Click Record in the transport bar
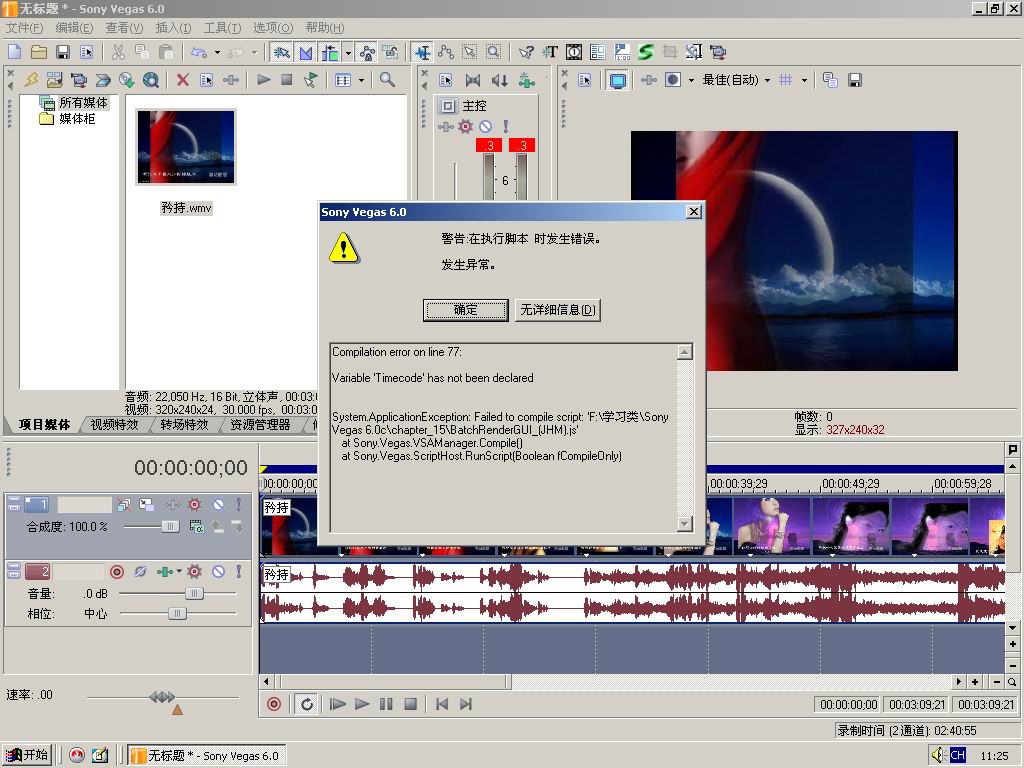1024x768 pixels. click(274, 704)
